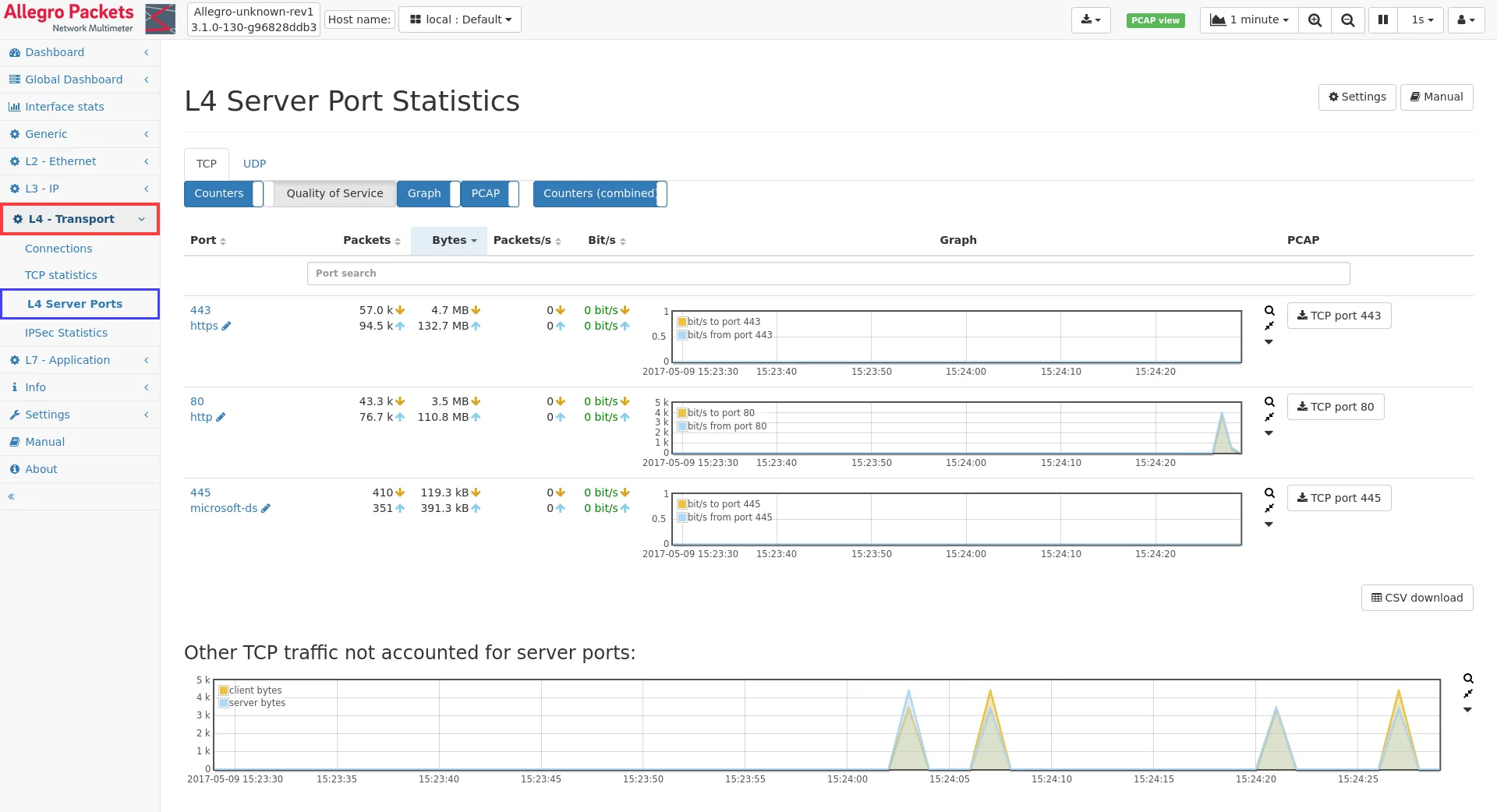Click the pencil icon next to https
The width and height of the screenshot is (1497, 812).
click(227, 327)
